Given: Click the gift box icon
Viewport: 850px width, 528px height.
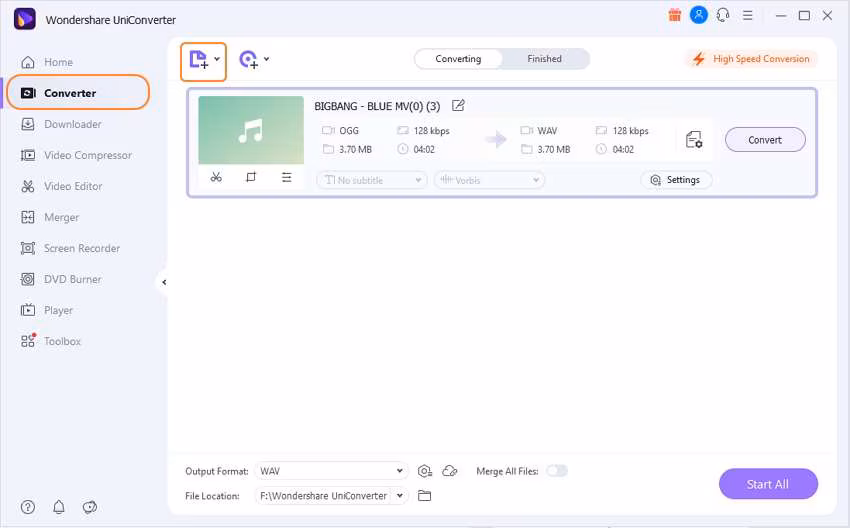Looking at the screenshot, I should (674, 15).
